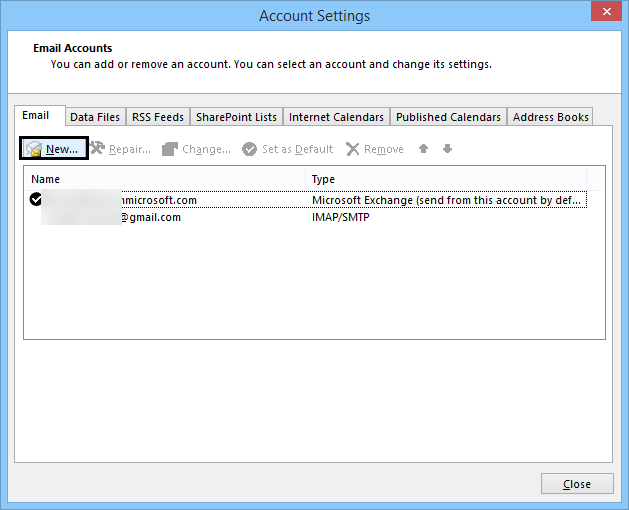
Task: Select the Email tab
Action: [40, 116]
